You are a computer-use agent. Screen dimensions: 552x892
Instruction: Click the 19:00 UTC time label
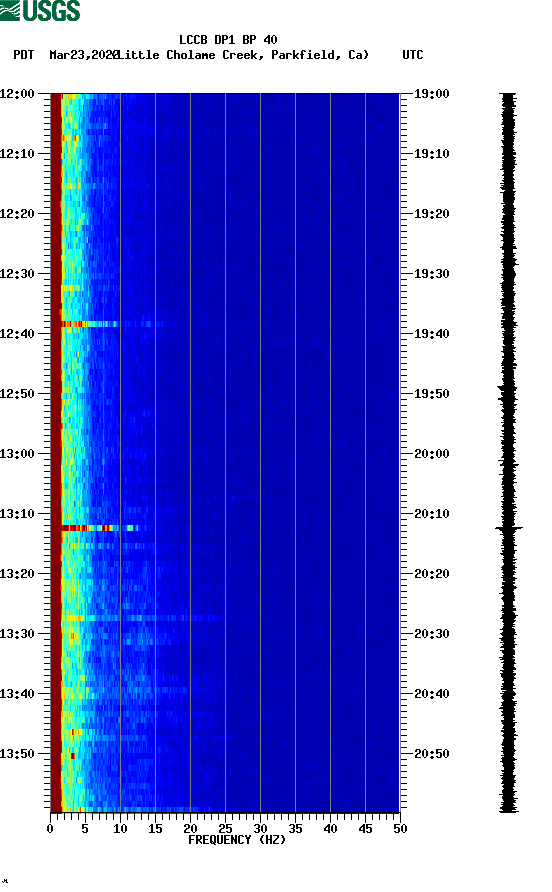pyautogui.click(x=431, y=94)
